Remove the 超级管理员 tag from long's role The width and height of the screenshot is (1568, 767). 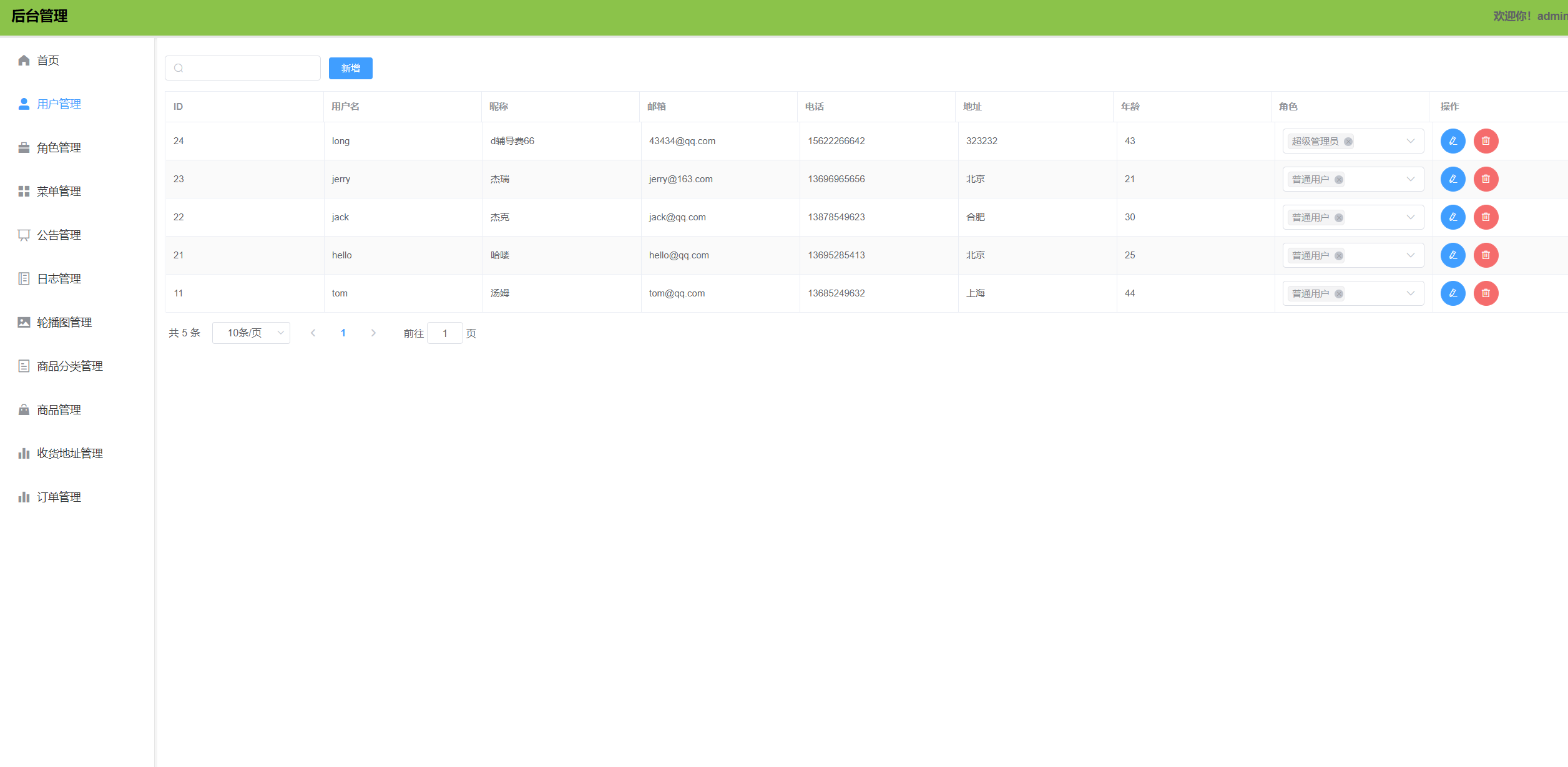1348,142
